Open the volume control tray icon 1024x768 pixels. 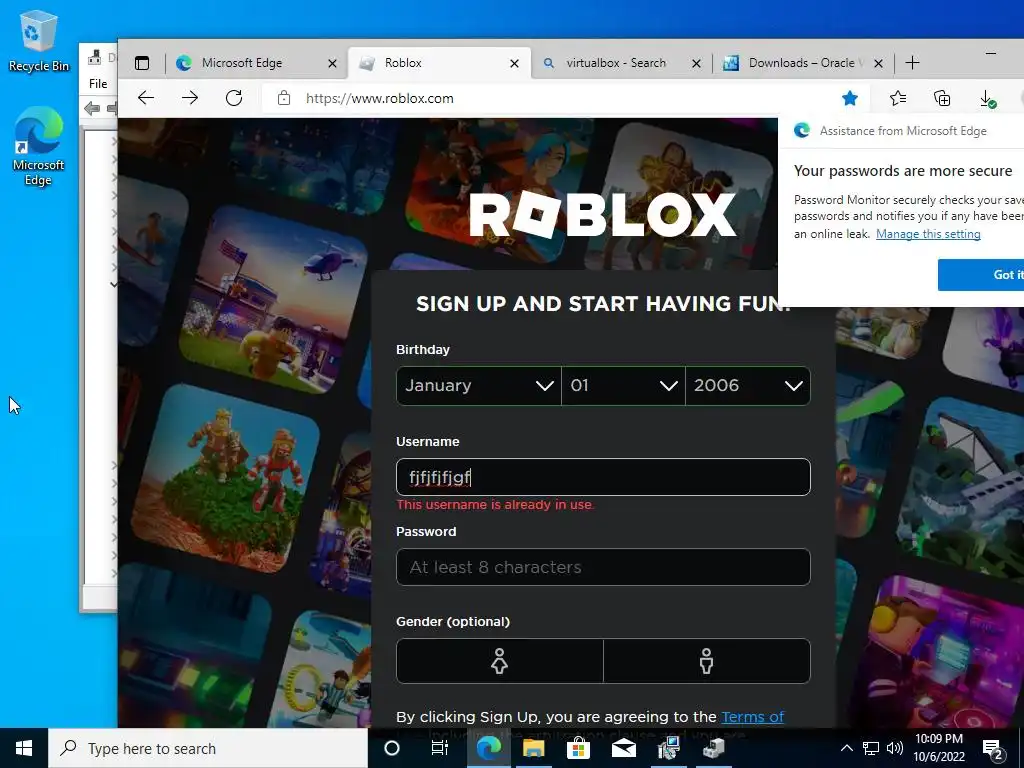click(895, 748)
